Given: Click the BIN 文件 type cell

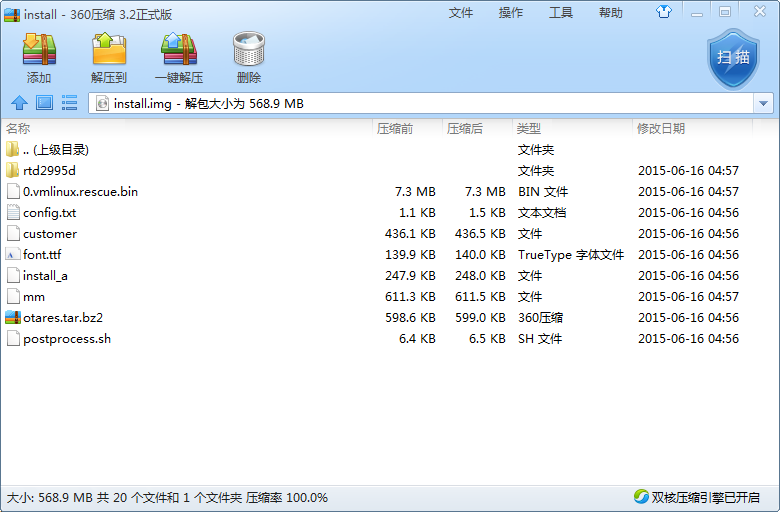Looking at the screenshot, I should coord(543,192).
